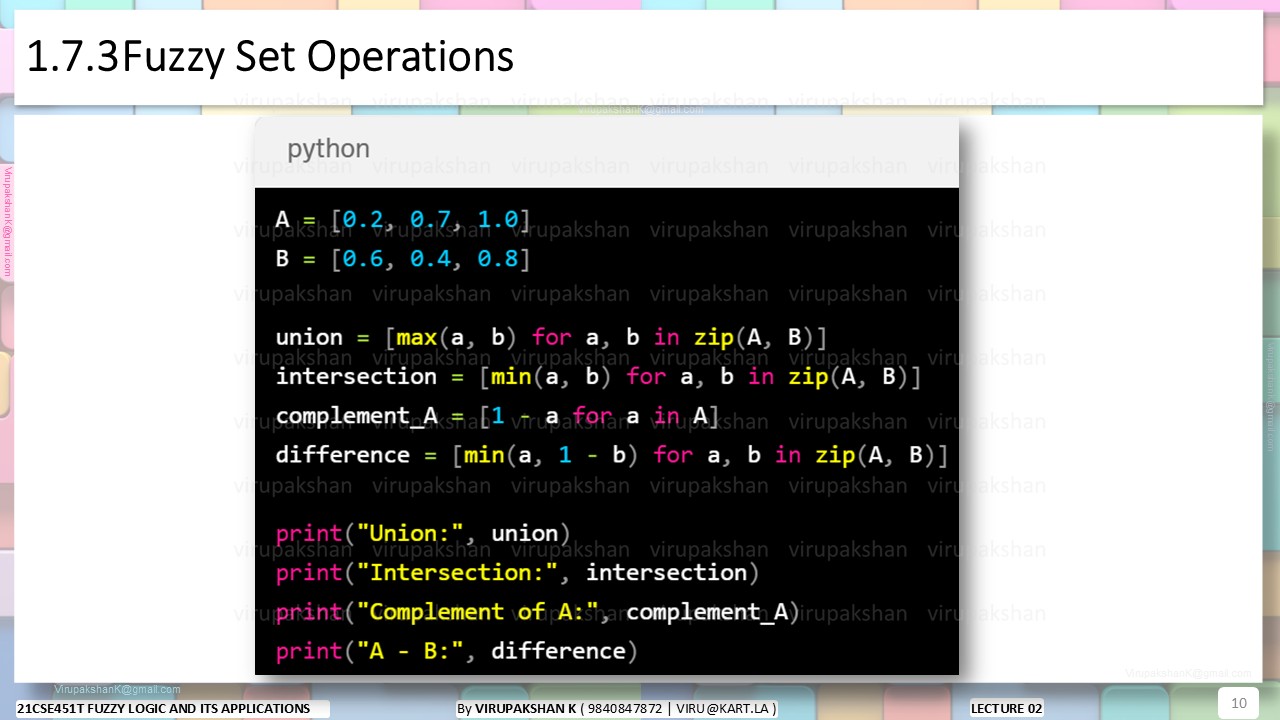Select the union list comprehension line
The height and width of the screenshot is (720, 1280).
click(551, 337)
